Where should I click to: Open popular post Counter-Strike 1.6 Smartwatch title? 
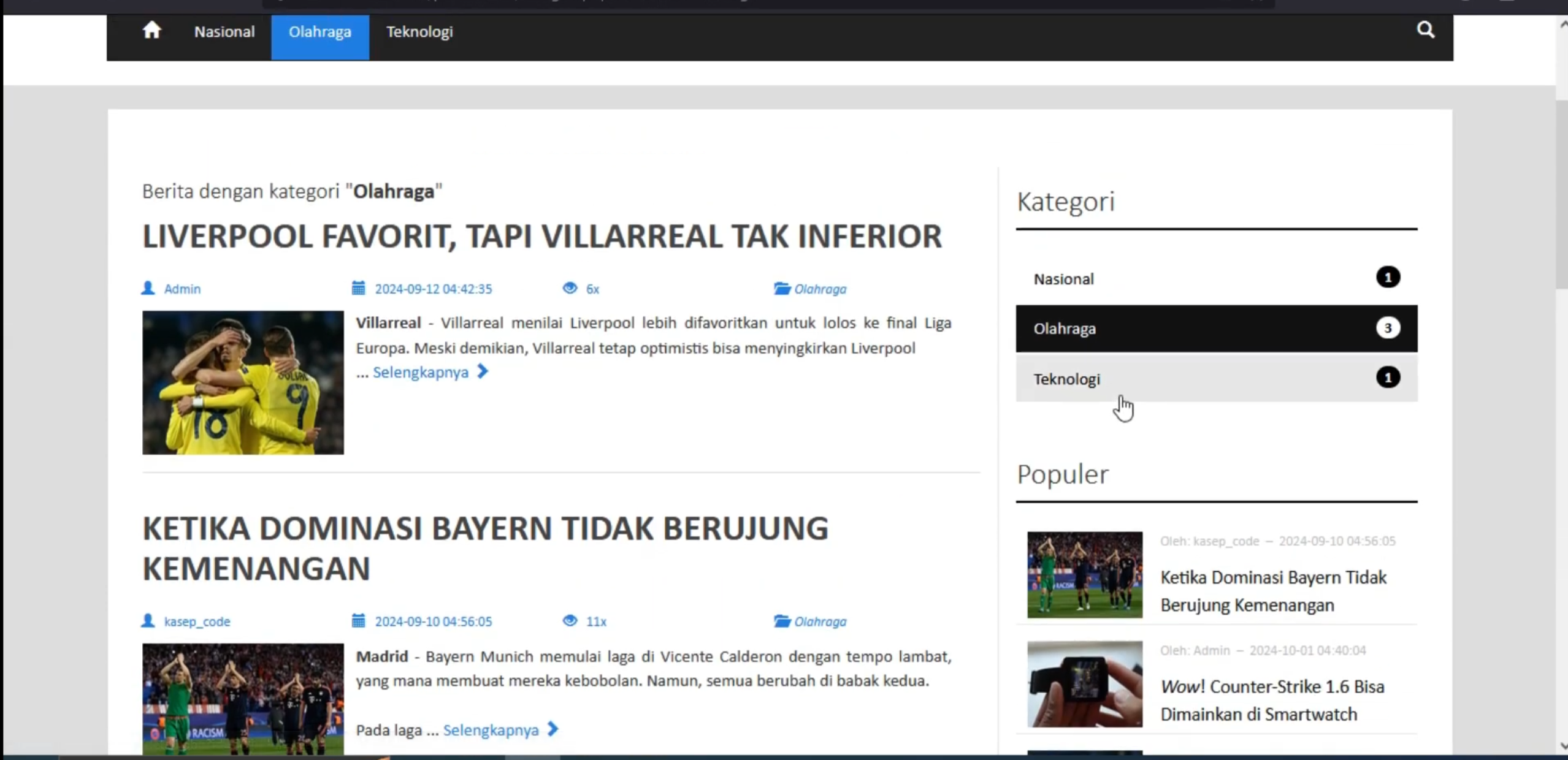point(1272,700)
